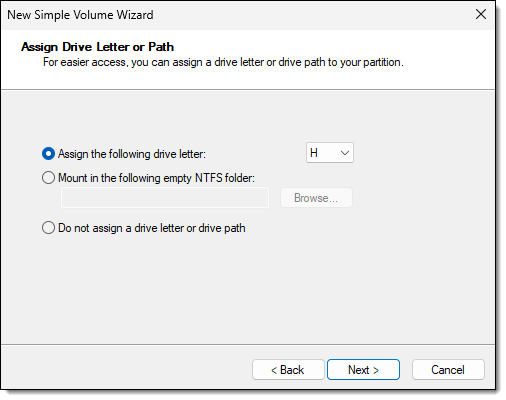Click into the NTFS folder path field

click(x=165, y=198)
